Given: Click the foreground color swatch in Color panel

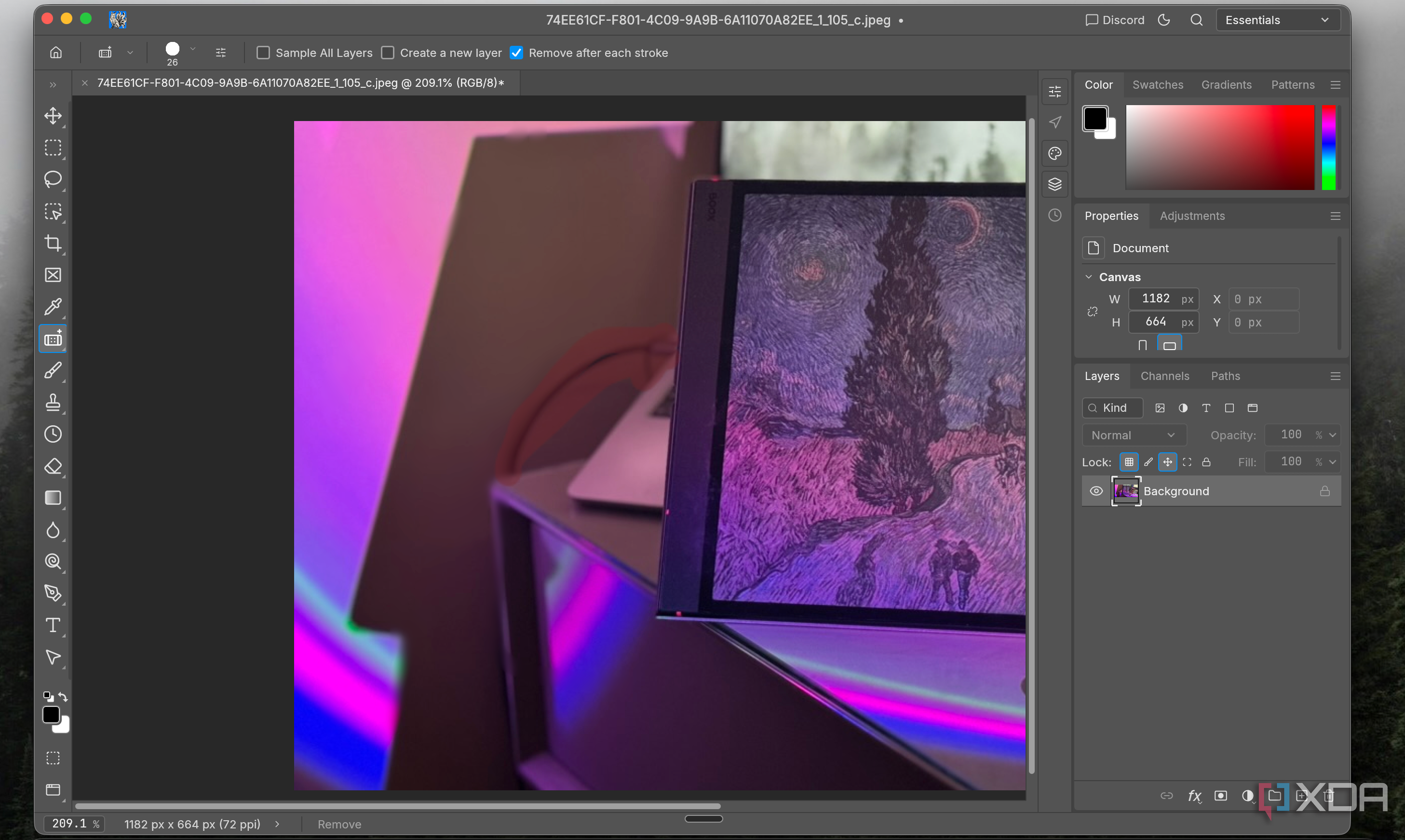Looking at the screenshot, I should [x=1095, y=119].
